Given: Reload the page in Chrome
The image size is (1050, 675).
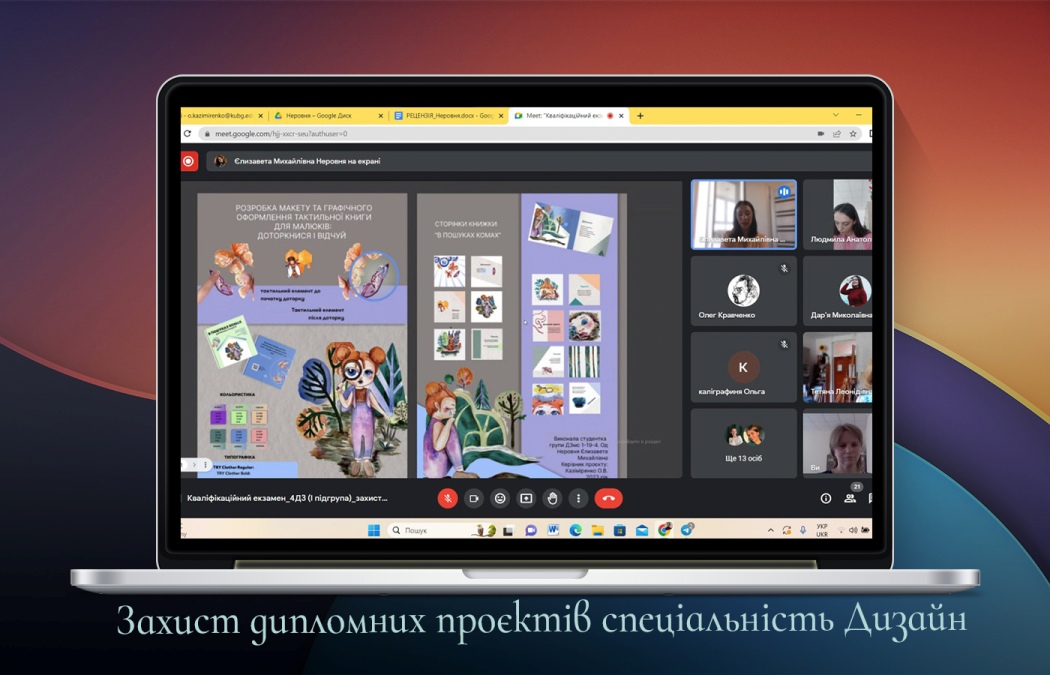Looking at the screenshot, I should coord(188,134).
